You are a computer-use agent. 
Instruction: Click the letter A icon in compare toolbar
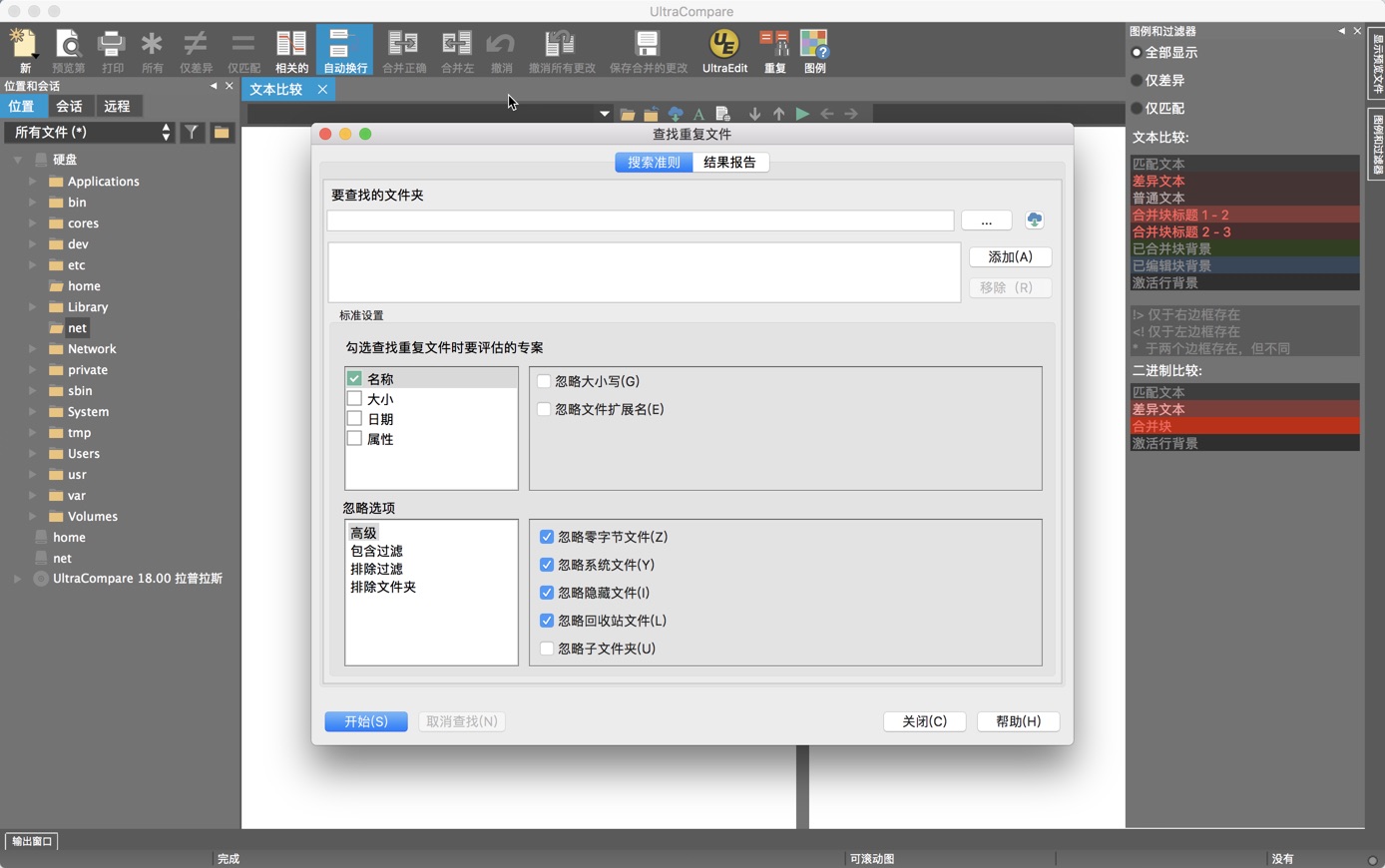point(698,114)
